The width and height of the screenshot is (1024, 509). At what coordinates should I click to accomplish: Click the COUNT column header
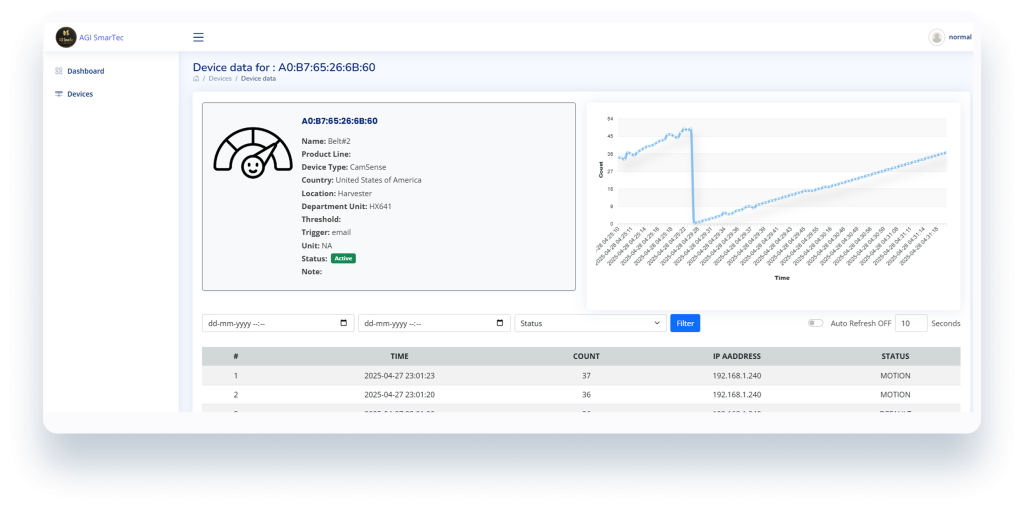tap(584, 356)
